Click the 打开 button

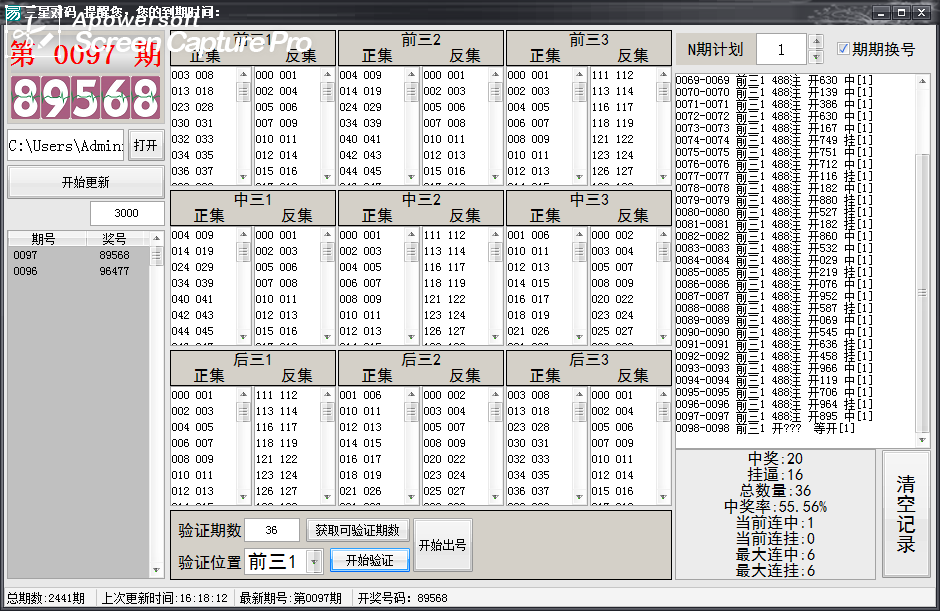click(145, 146)
